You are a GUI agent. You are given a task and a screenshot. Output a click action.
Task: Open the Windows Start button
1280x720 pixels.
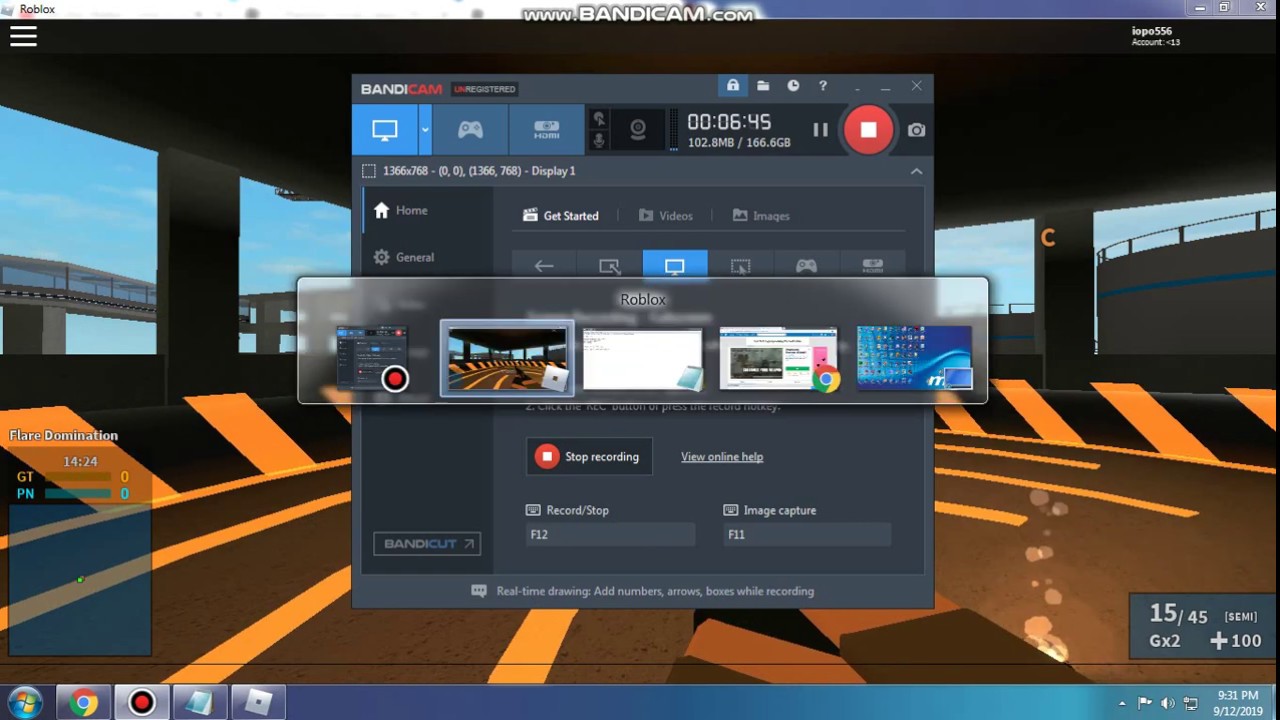[25, 702]
